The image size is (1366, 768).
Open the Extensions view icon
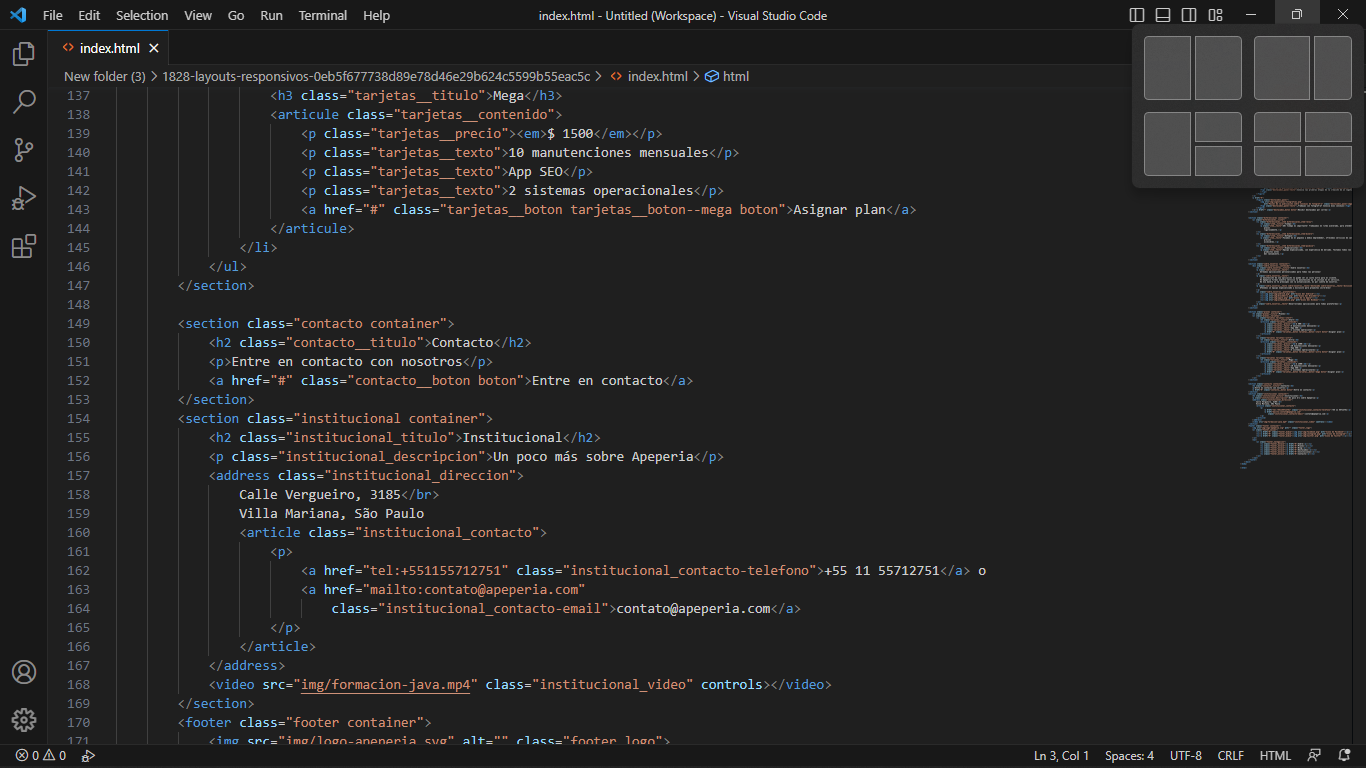tap(24, 246)
